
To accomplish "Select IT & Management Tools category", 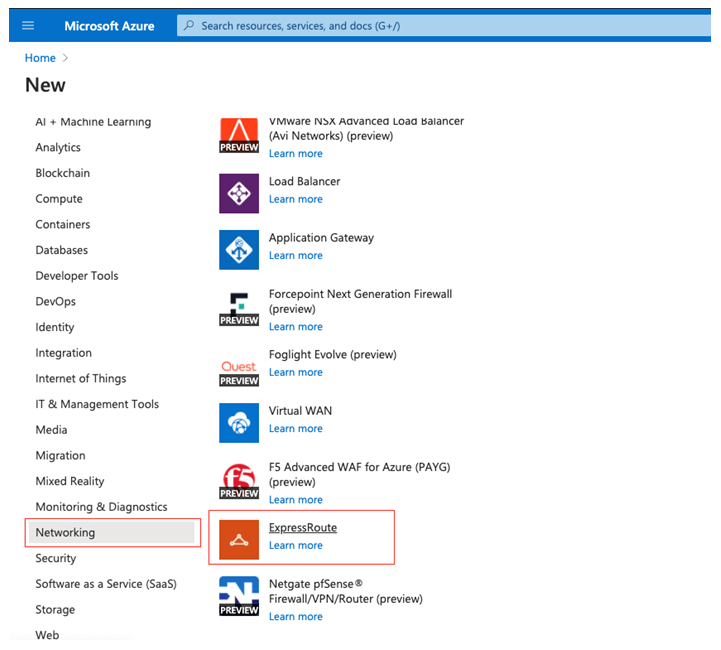I will pyautogui.click(x=97, y=404).
